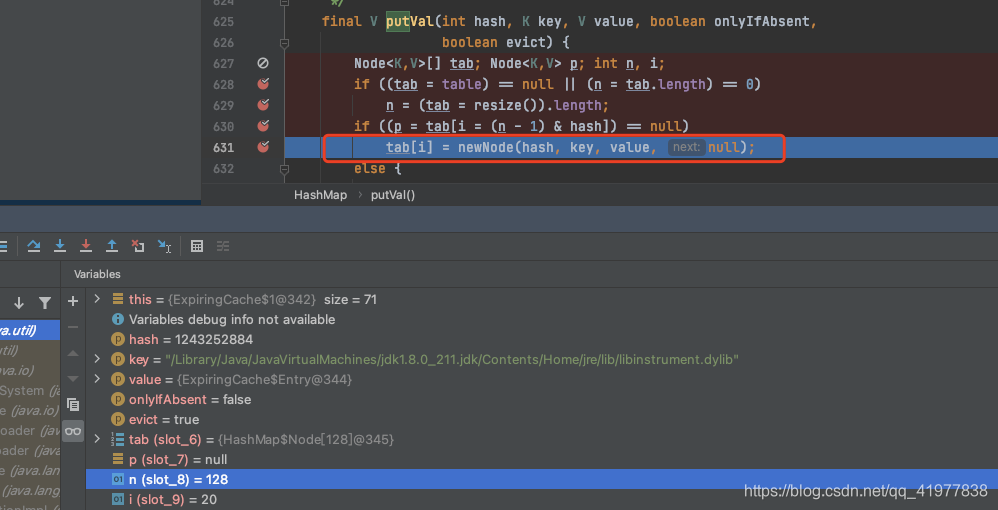Select the 'System' stack frame row
This screenshot has width=998, height=510.
click(30, 390)
